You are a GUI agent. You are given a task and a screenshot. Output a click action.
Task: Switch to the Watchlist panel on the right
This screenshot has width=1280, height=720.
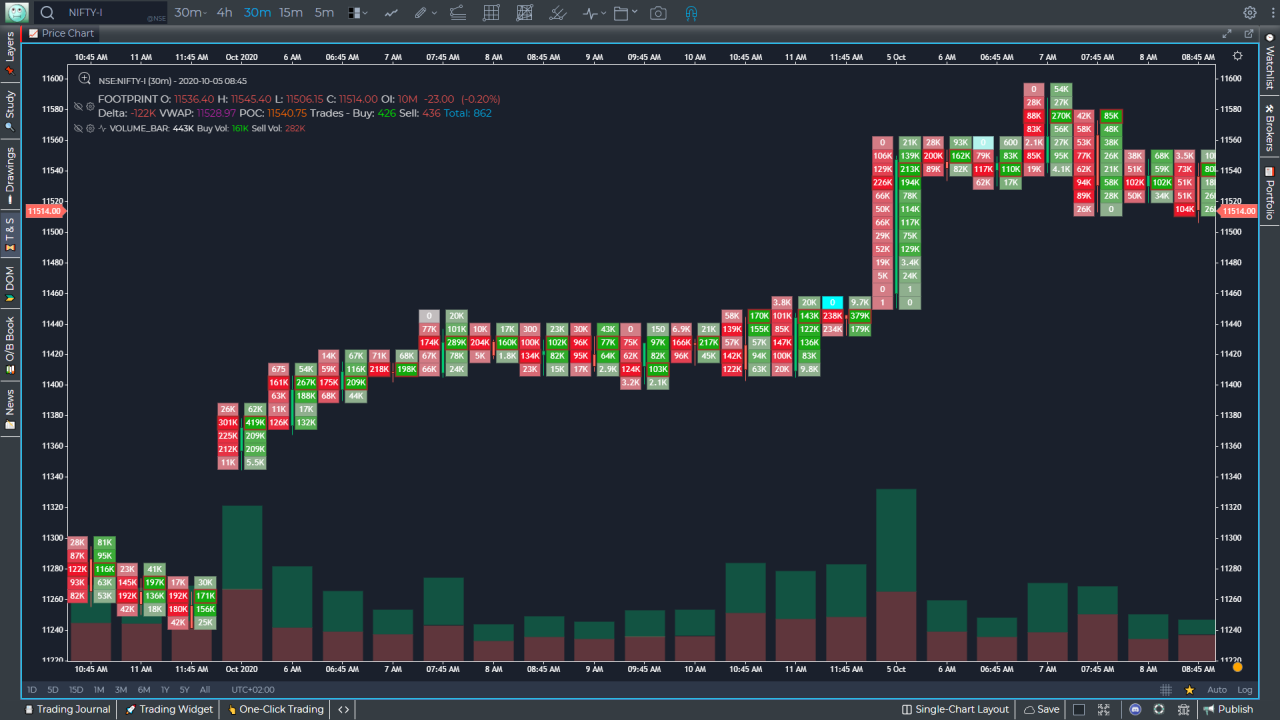click(x=1271, y=70)
